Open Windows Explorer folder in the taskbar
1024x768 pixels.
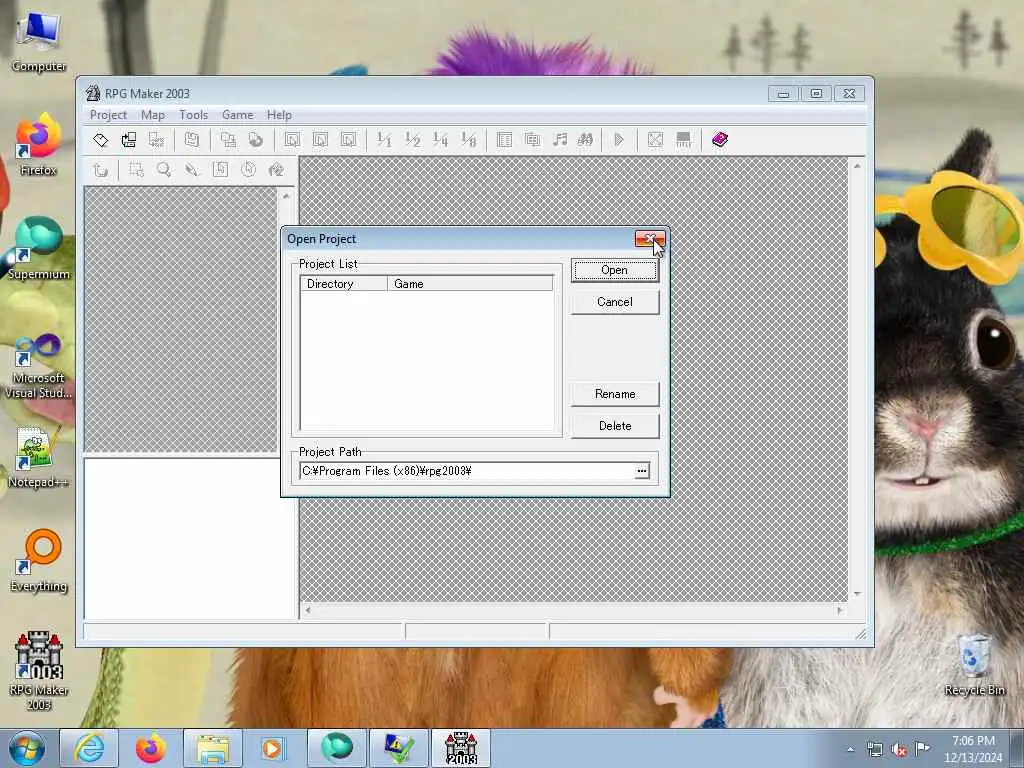tap(213, 748)
